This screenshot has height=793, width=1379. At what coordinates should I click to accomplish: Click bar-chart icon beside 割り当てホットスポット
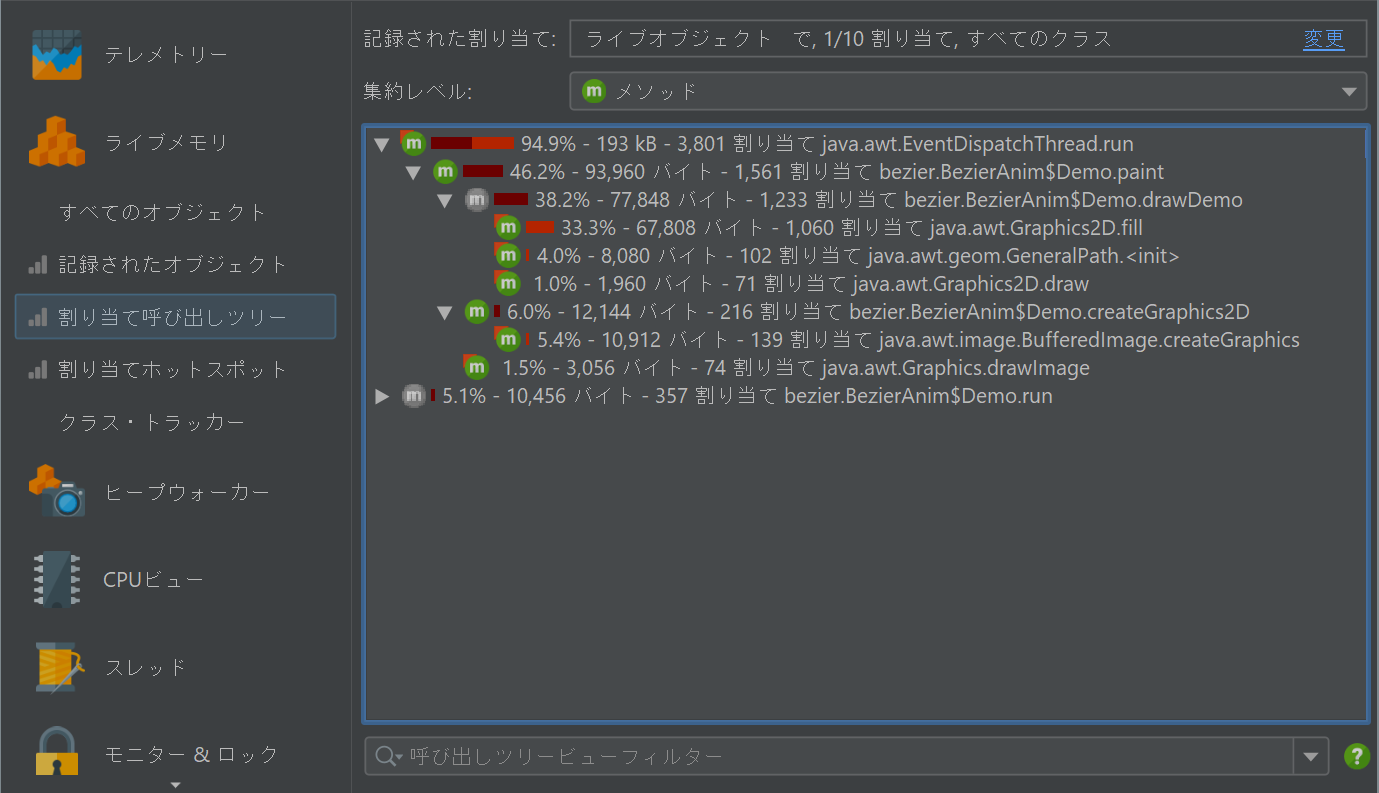pyautogui.click(x=38, y=370)
